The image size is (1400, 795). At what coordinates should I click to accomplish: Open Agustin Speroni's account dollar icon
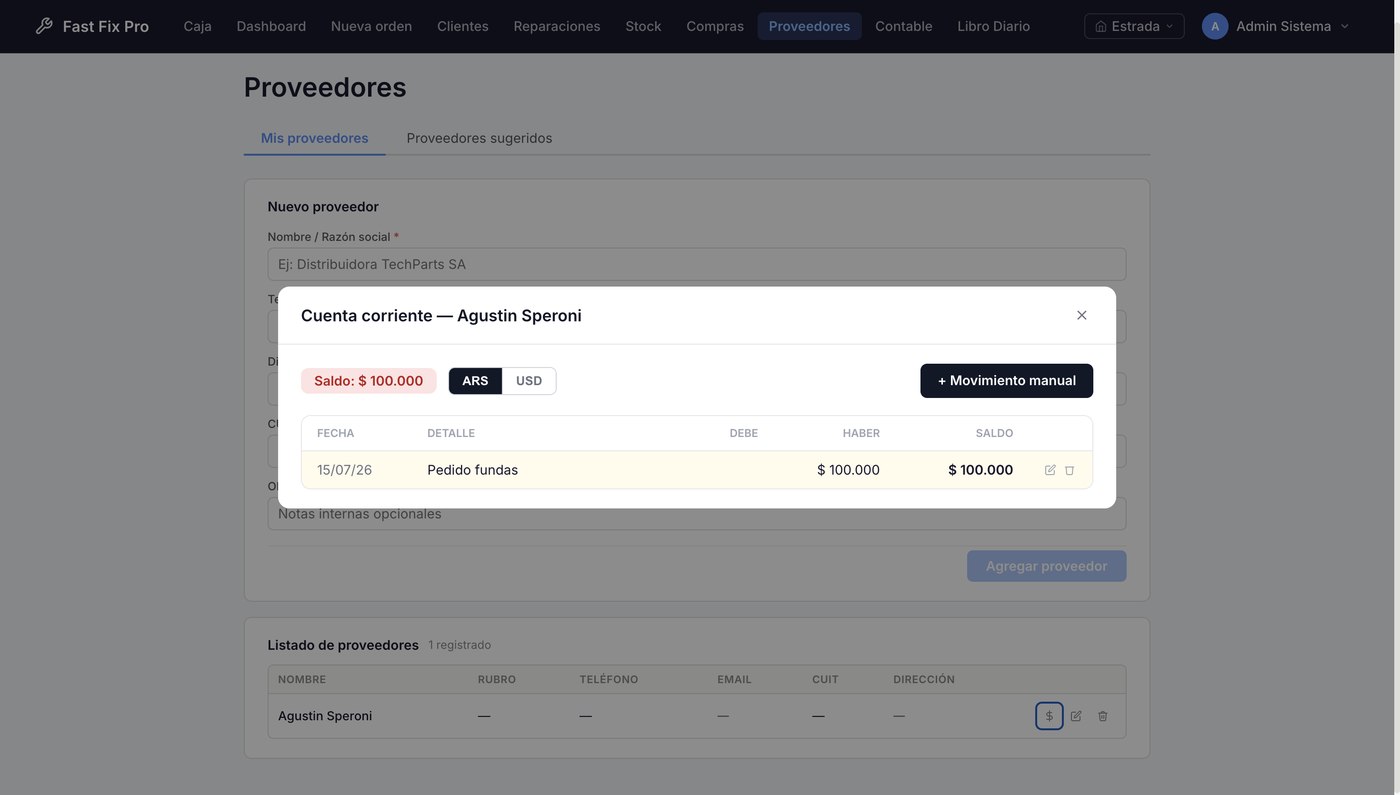coord(1049,716)
